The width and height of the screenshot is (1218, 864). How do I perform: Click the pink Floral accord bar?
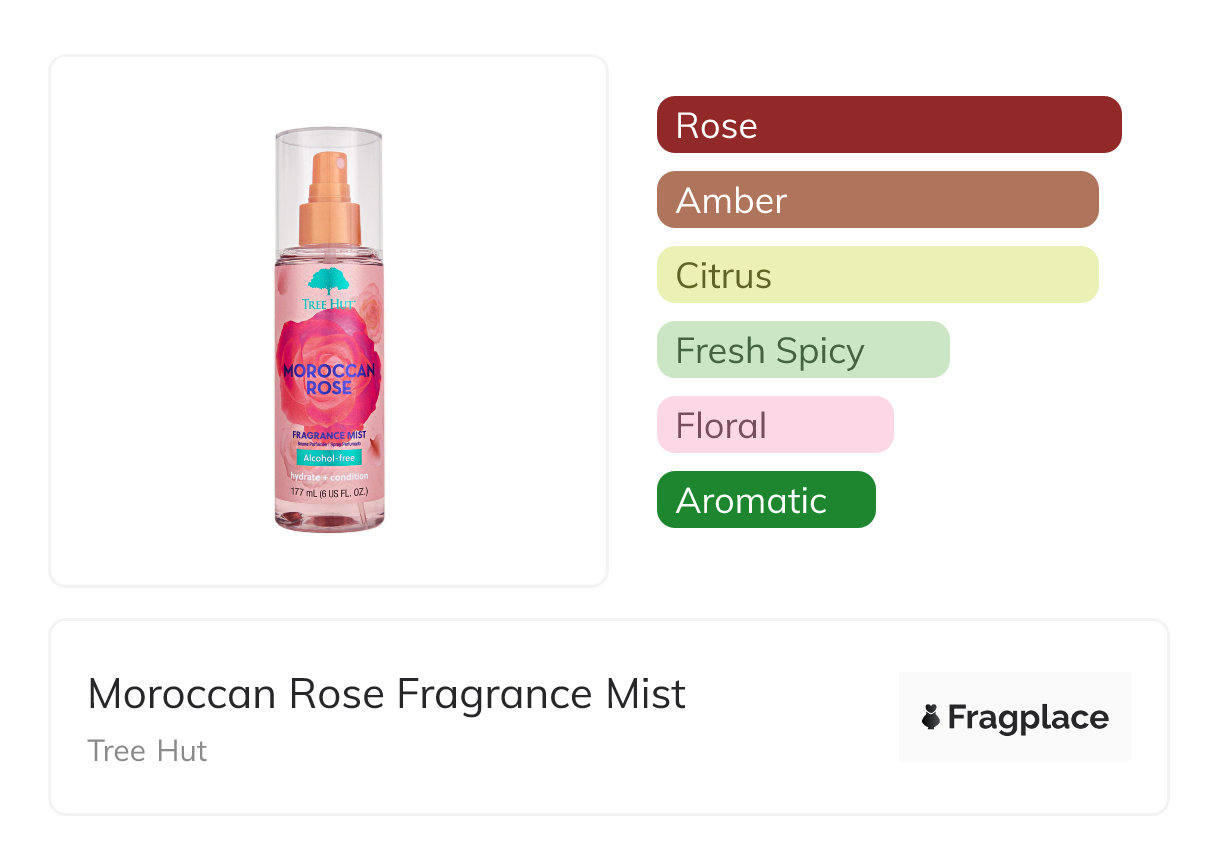pos(774,425)
